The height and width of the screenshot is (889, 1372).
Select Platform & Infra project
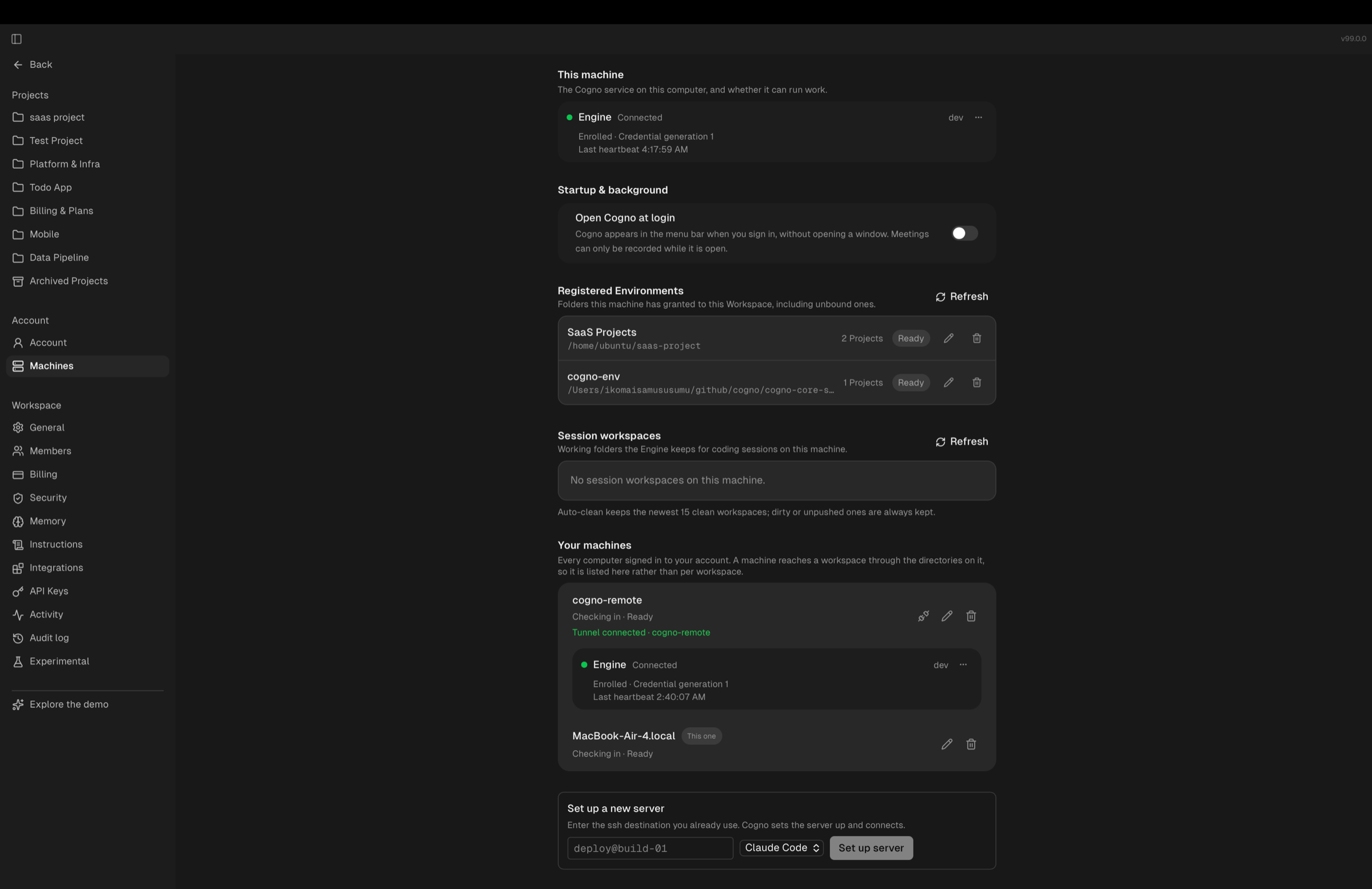(x=87, y=164)
